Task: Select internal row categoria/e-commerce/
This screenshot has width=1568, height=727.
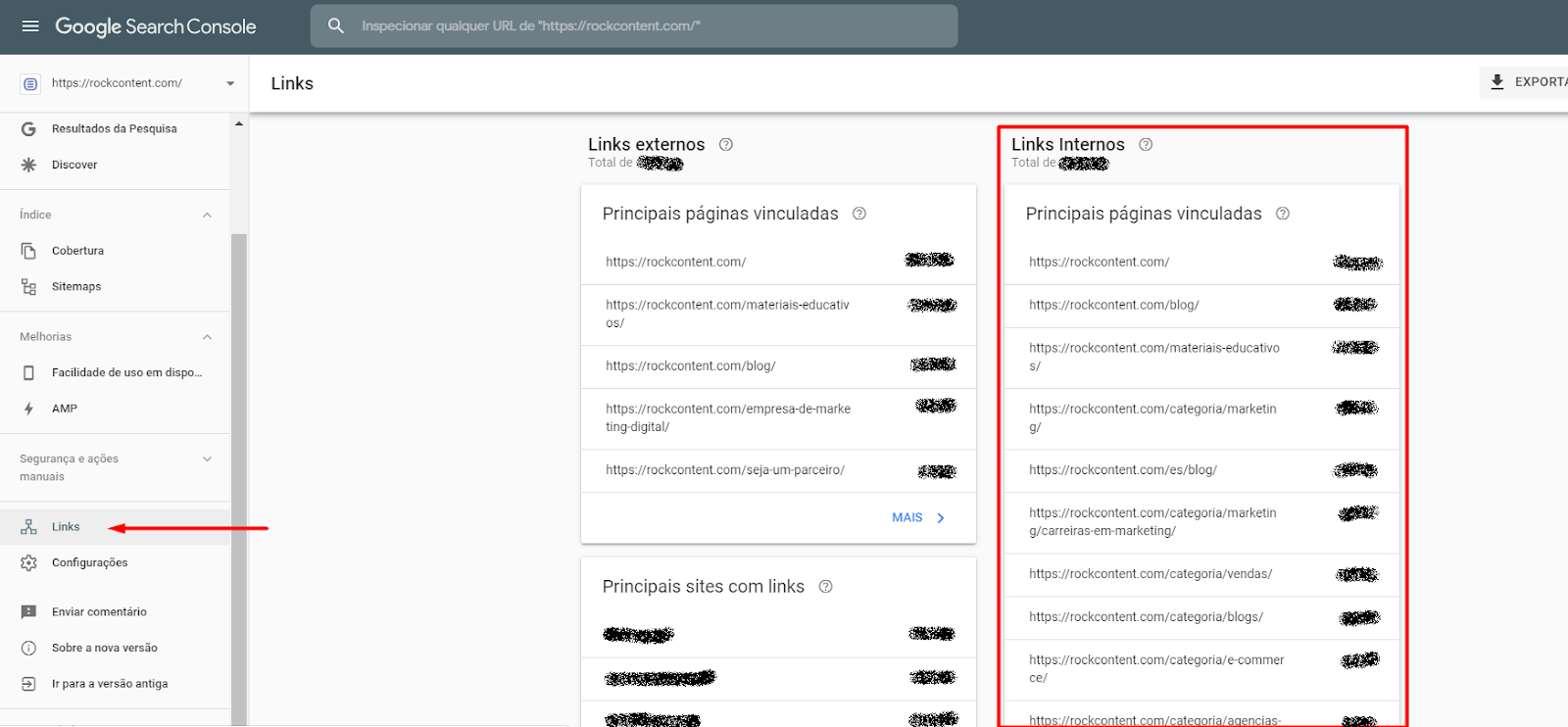Action: (1201, 669)
